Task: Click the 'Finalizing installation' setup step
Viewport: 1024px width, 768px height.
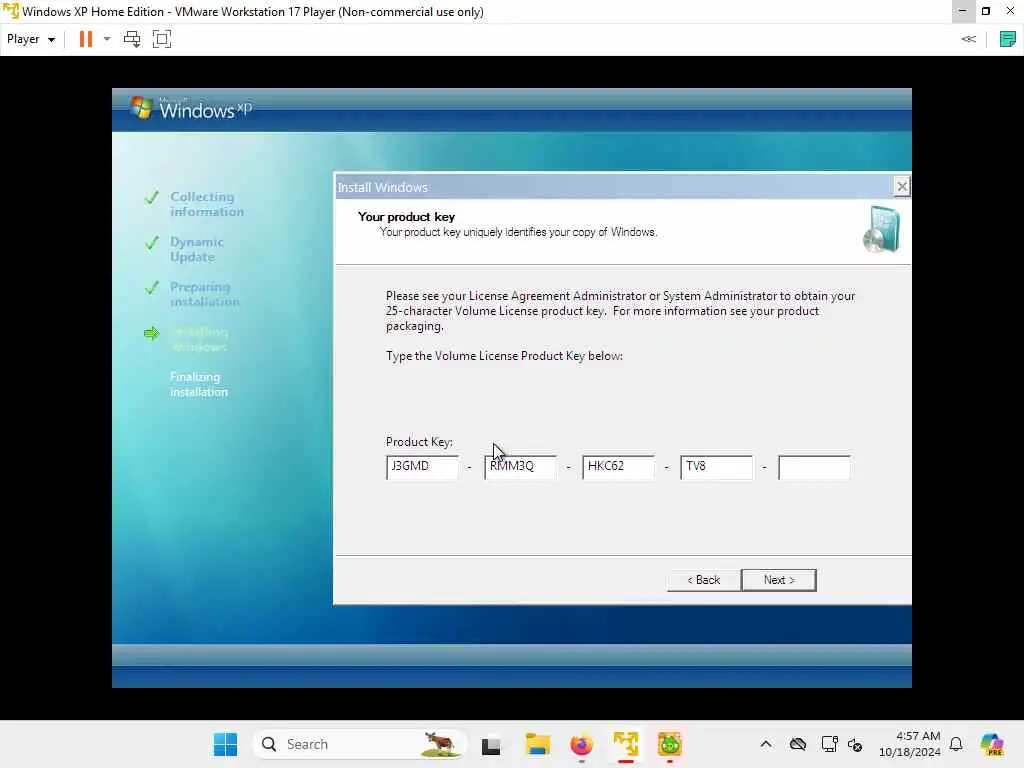Action: tap(199, 385)
